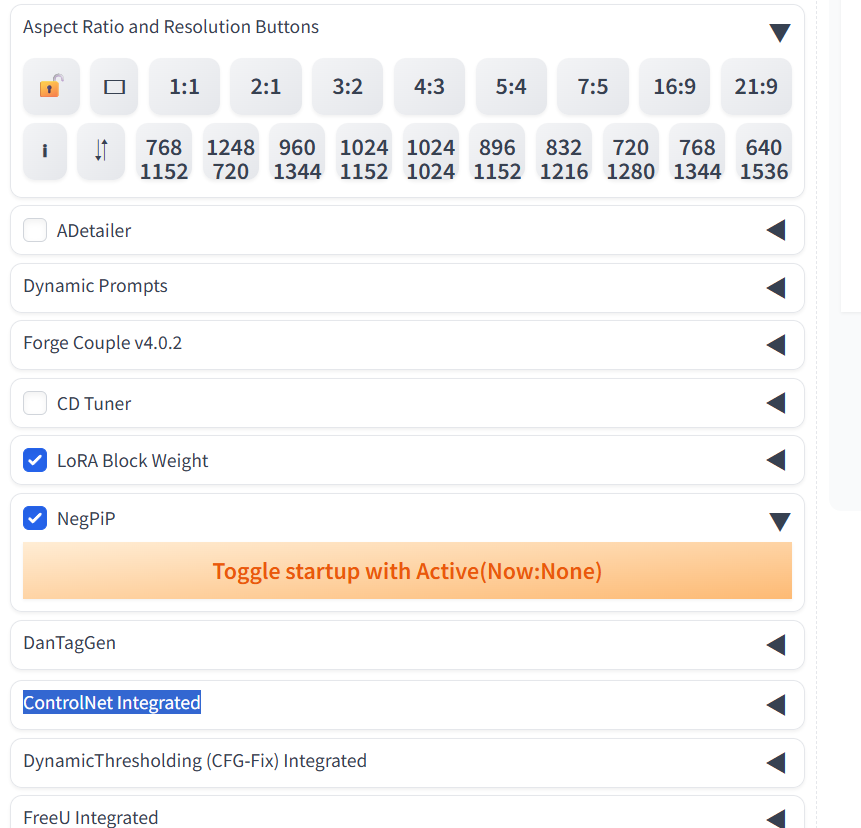Image resolution: width=861 pixels, height=828 pixels.
Task: Enable the ADetailer checkbox
Action: [x=35, y=231]
